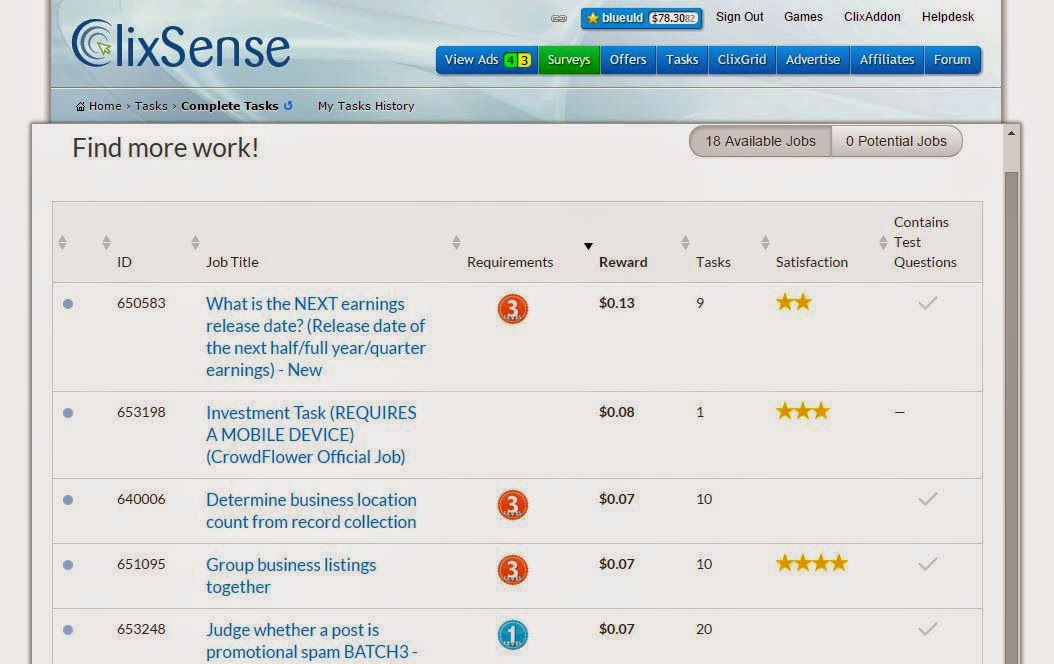Click status dot for job 650583
The height and width of the screenshot is (664, 1054).
[x=68, y=304]
